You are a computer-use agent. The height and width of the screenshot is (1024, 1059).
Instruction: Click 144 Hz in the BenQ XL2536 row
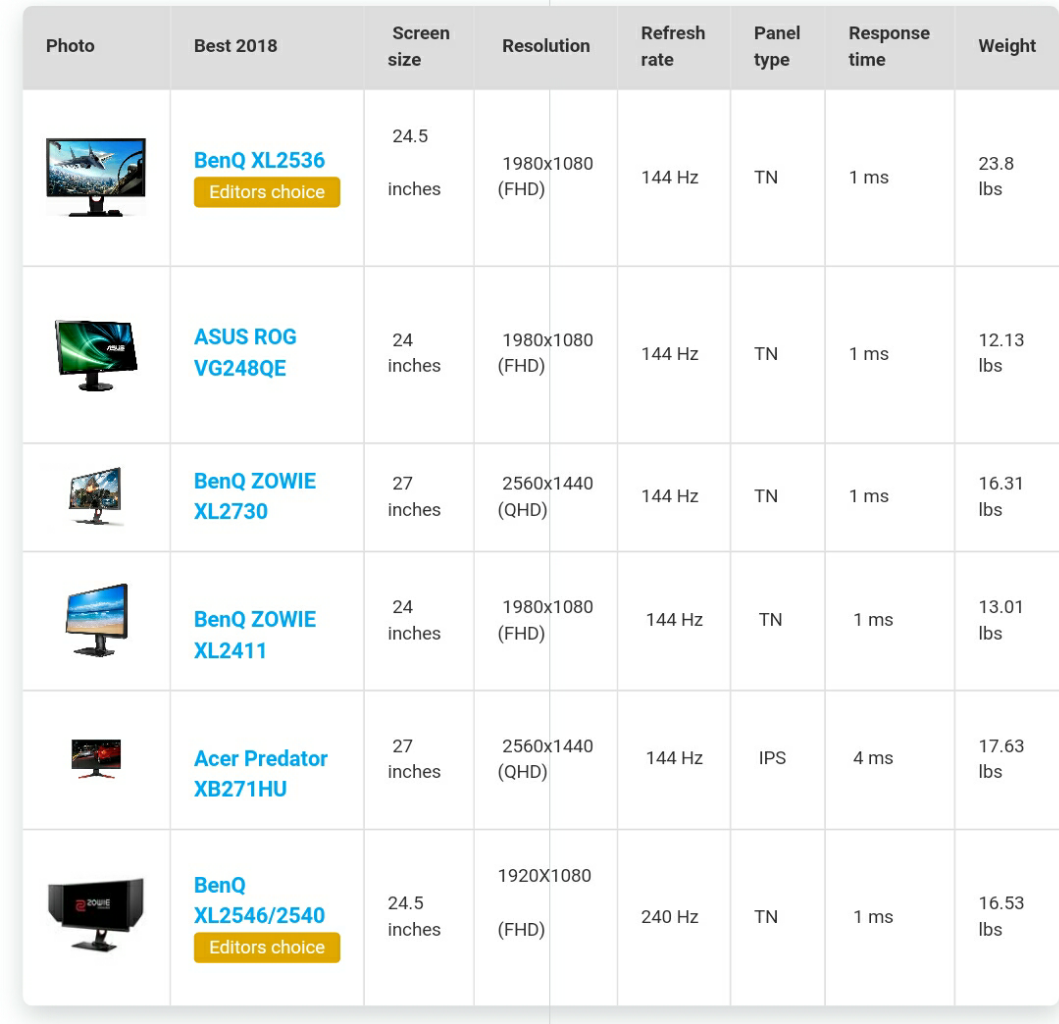[x=669, y=177]
